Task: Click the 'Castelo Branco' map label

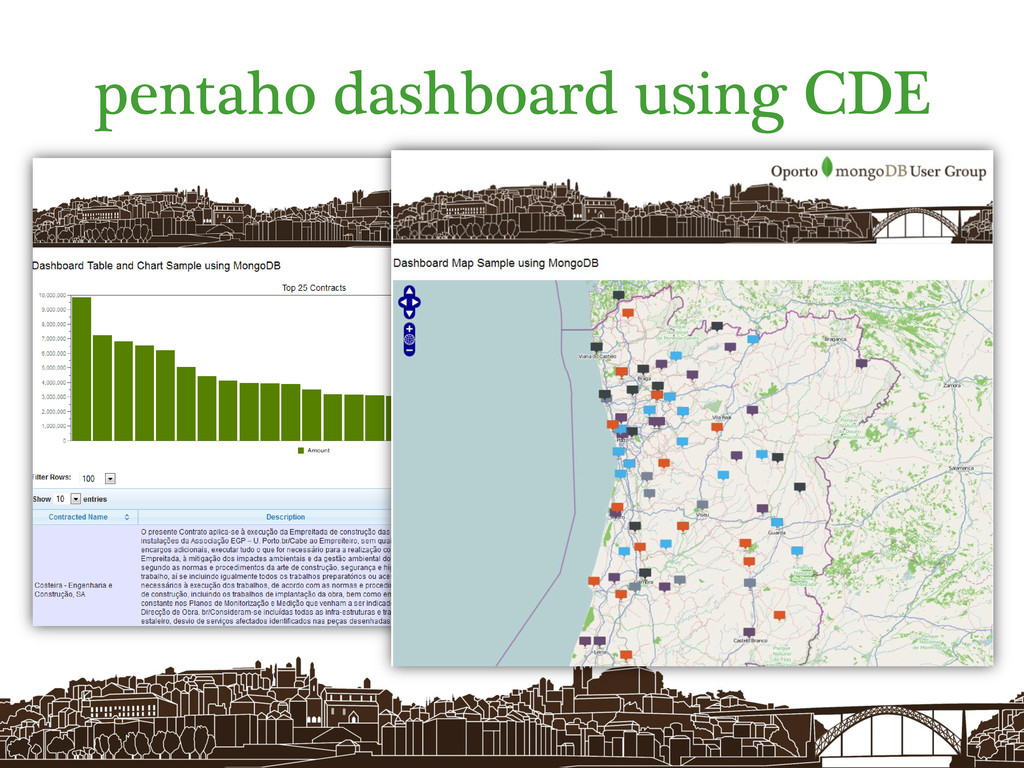Action: pyautogui.click(x=750, y=641)
